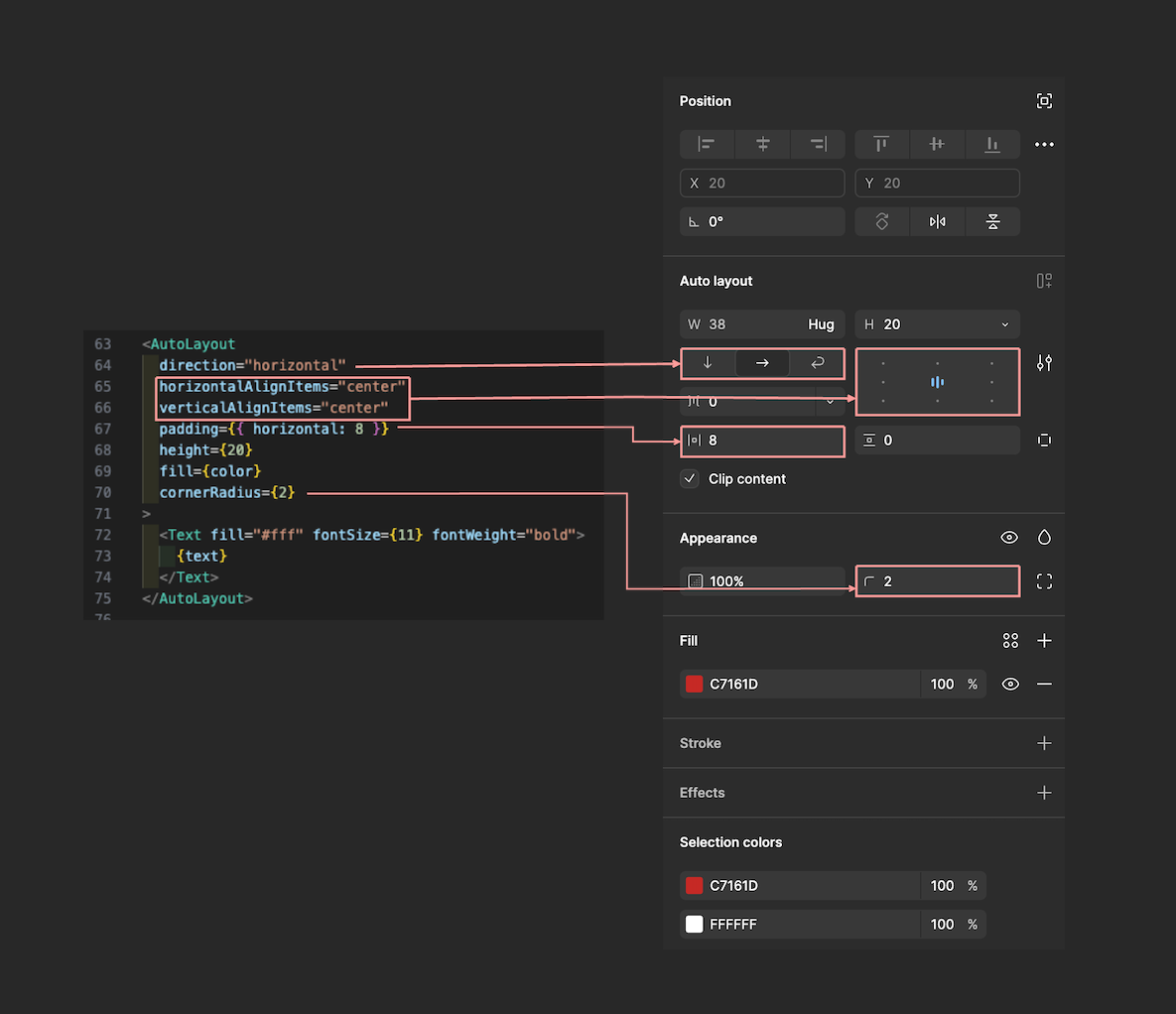
Task: Click the Stroke section heading
Action: click(x=700, y=743)
